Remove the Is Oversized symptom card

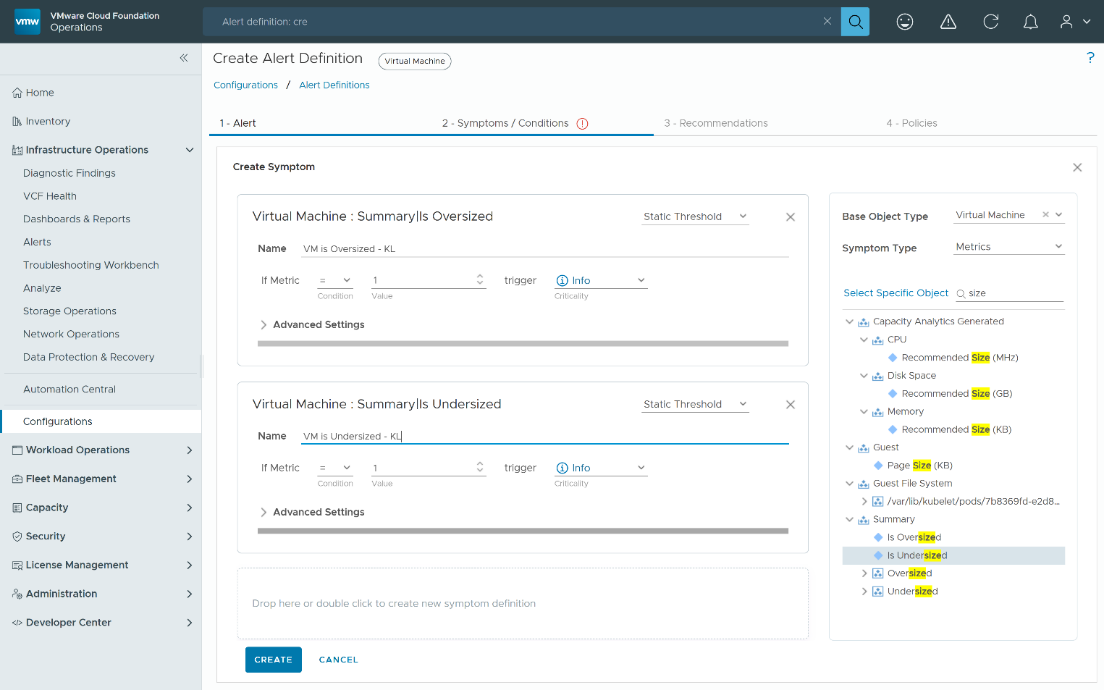tap(790, 217)
